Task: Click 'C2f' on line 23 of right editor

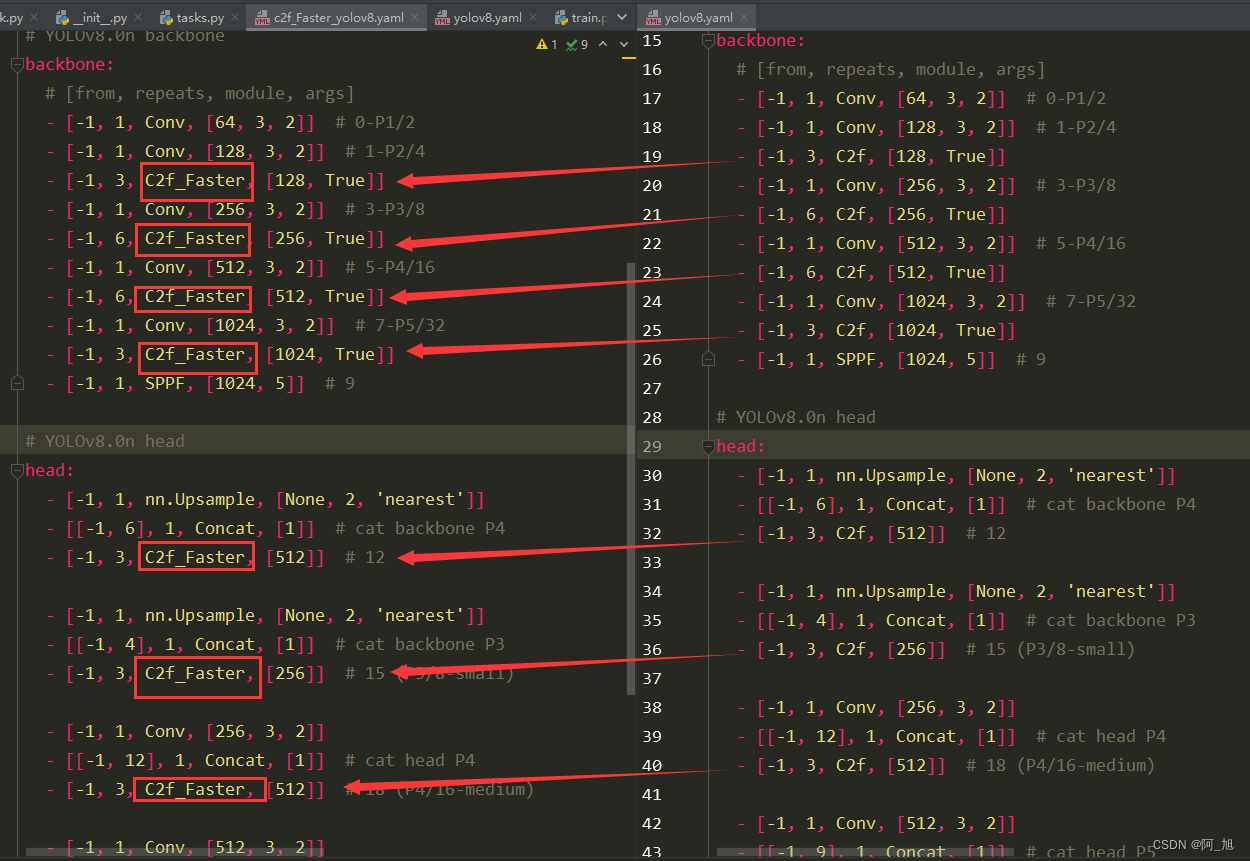Action: 851,272
